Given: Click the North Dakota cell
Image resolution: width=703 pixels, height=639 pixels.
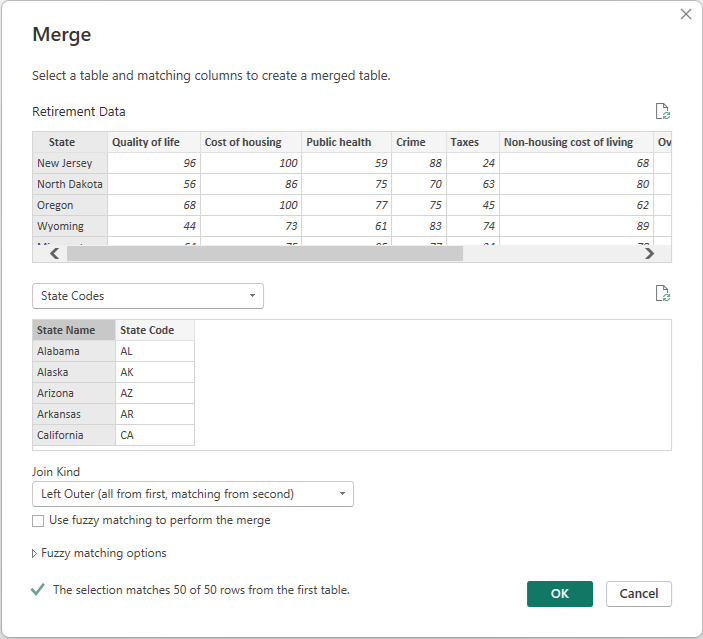Looking at the screenshot, I should coord(70,184).
